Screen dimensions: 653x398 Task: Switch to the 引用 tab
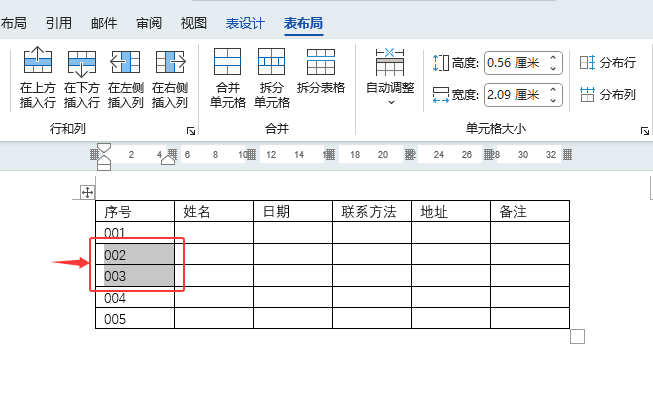coord(59,23)
